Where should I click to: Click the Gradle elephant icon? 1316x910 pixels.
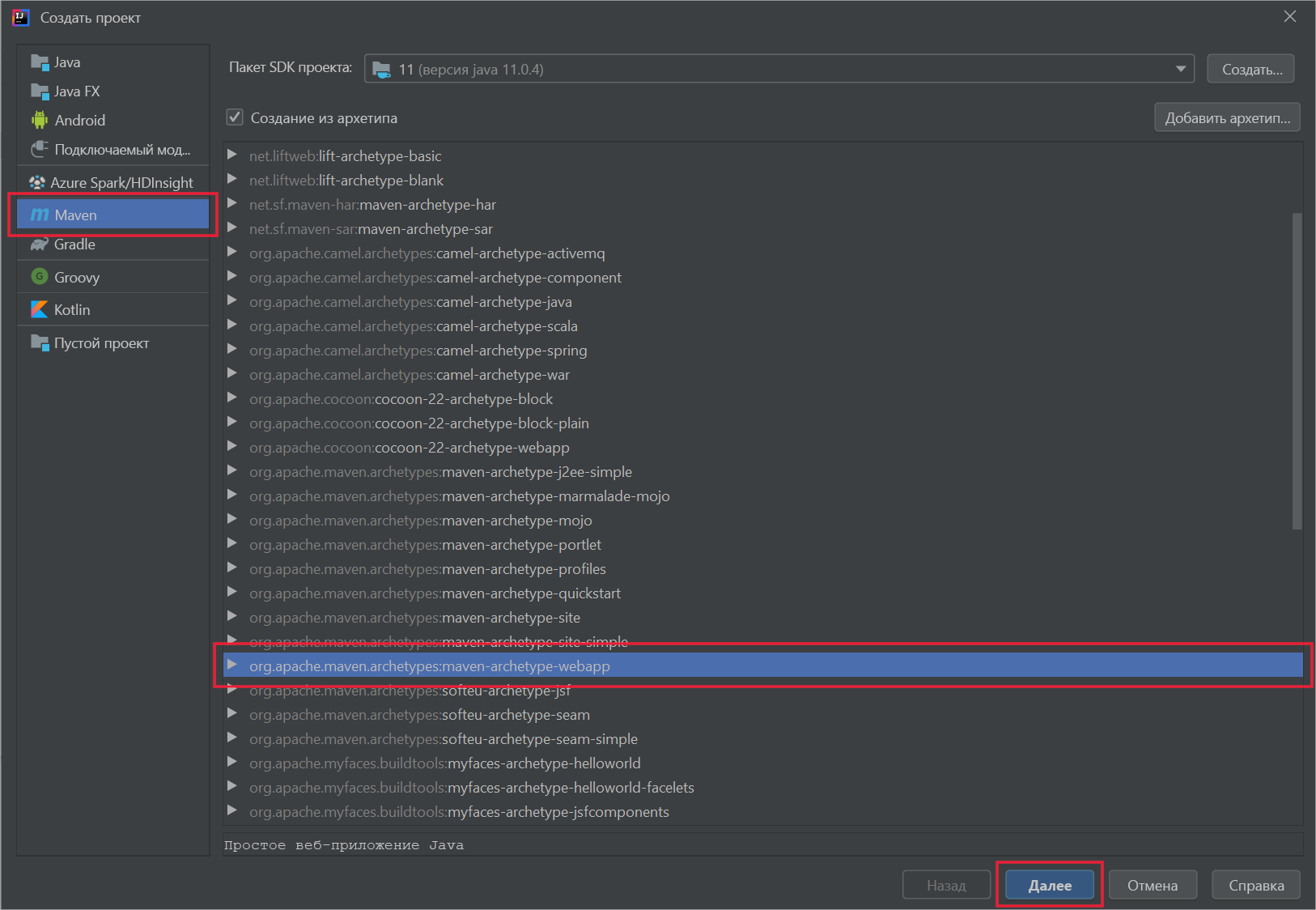point(40,244)
